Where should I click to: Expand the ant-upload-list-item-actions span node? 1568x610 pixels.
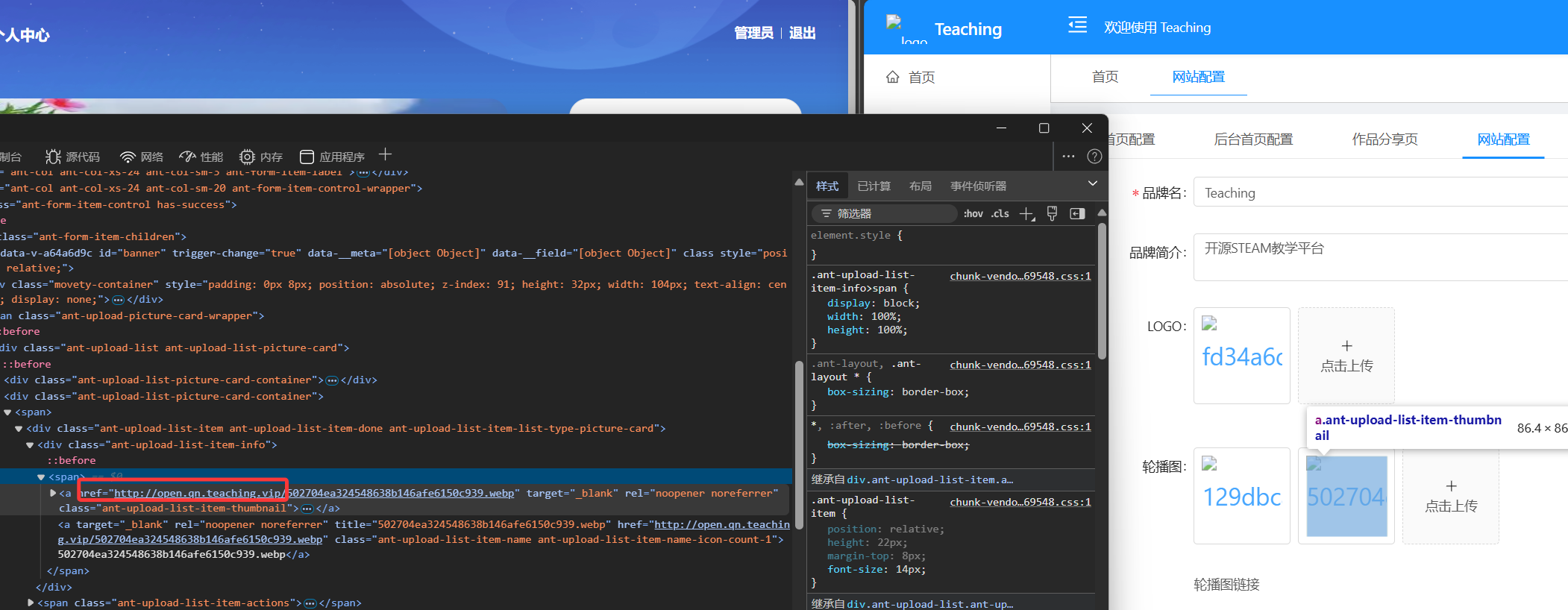31,603
